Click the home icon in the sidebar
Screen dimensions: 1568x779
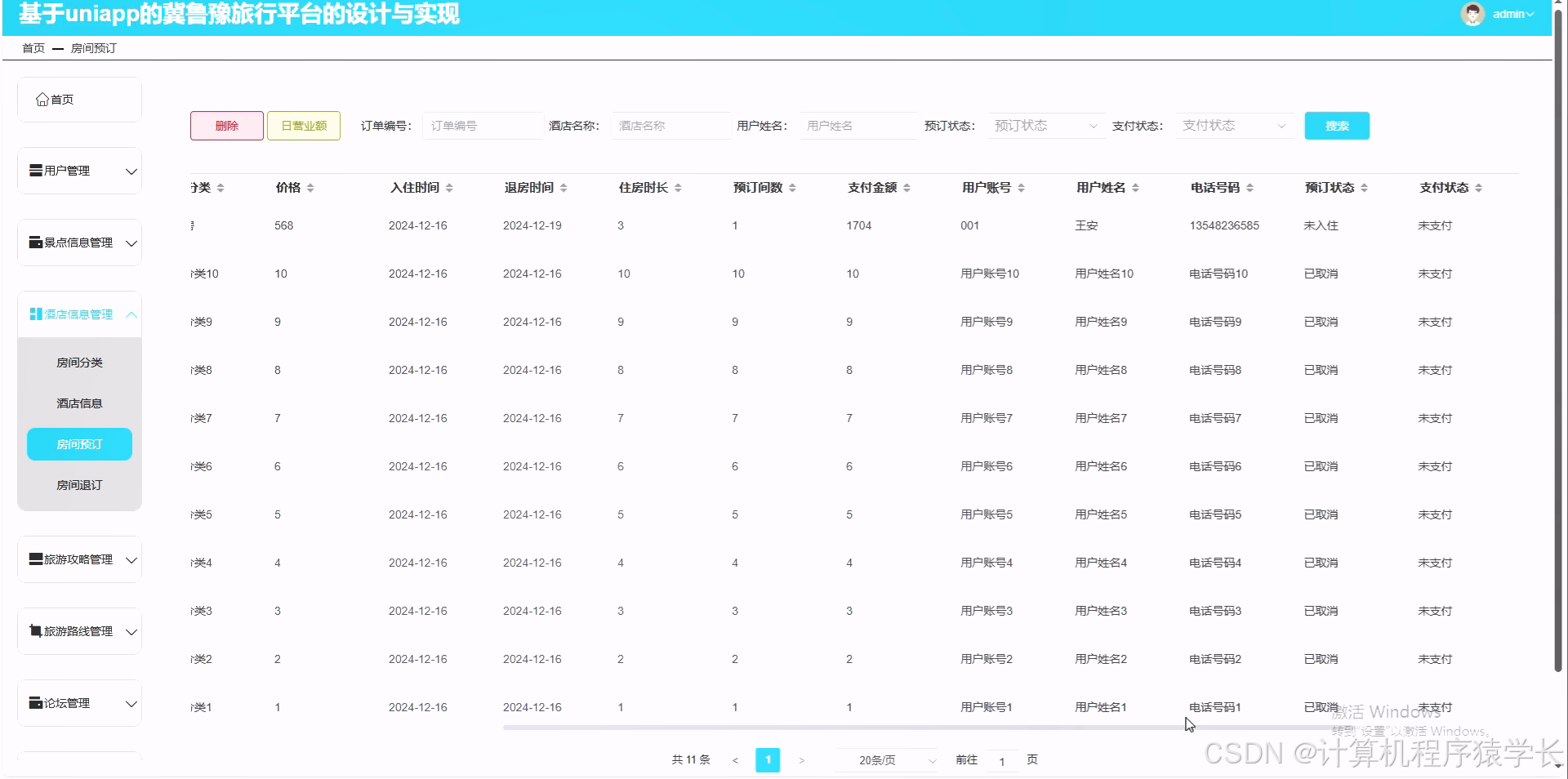click(x=42, y=100)
